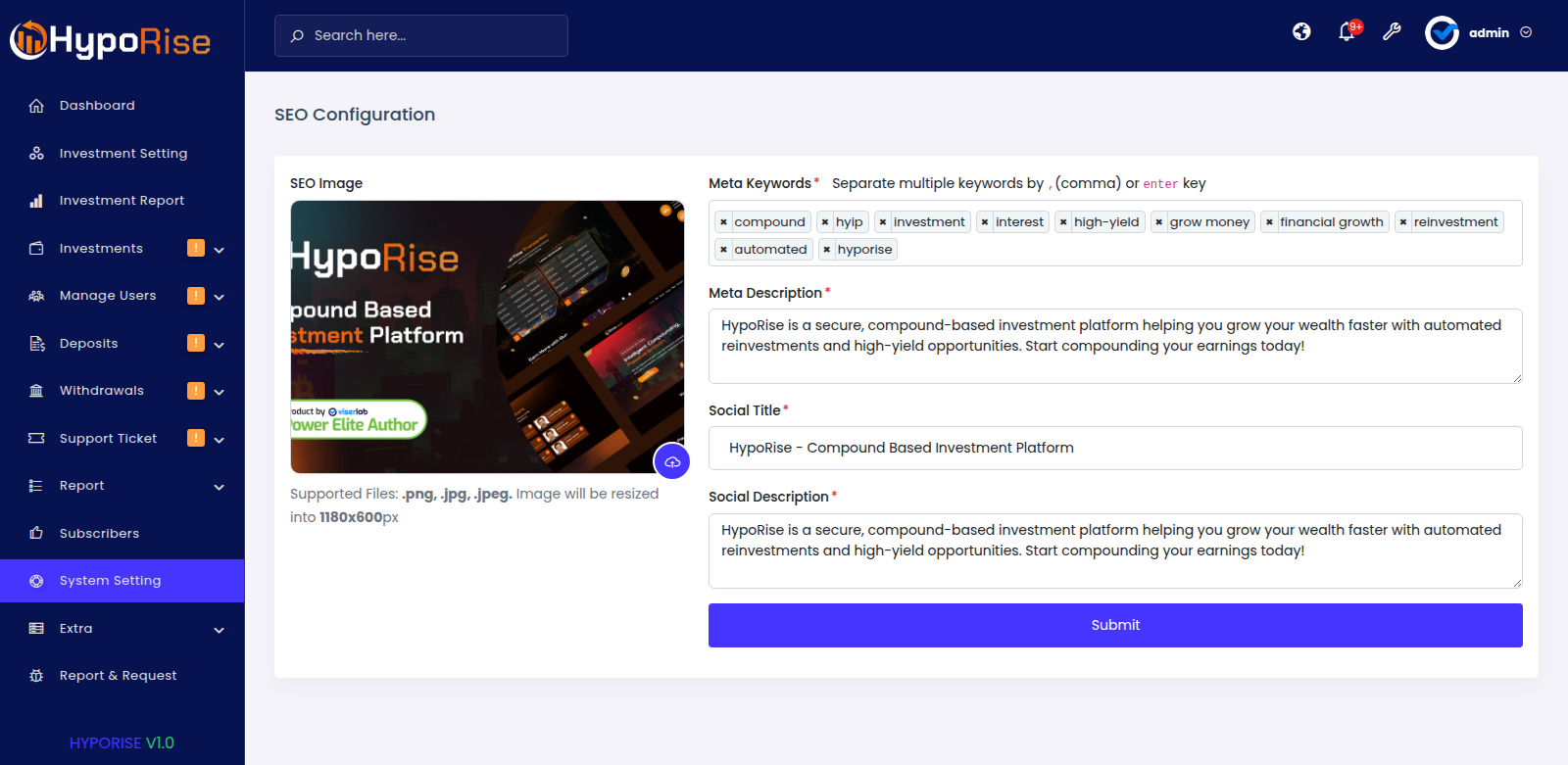Viewport: 1568px width, 765px height.
Task: Open Investment Setting menu item
Action: tap(122, 154)
